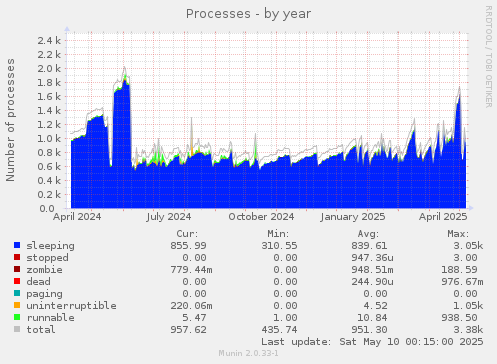Screen dimensions: 497x364
Task: Click stopped average value 947.36u
Action: (372, 258)
